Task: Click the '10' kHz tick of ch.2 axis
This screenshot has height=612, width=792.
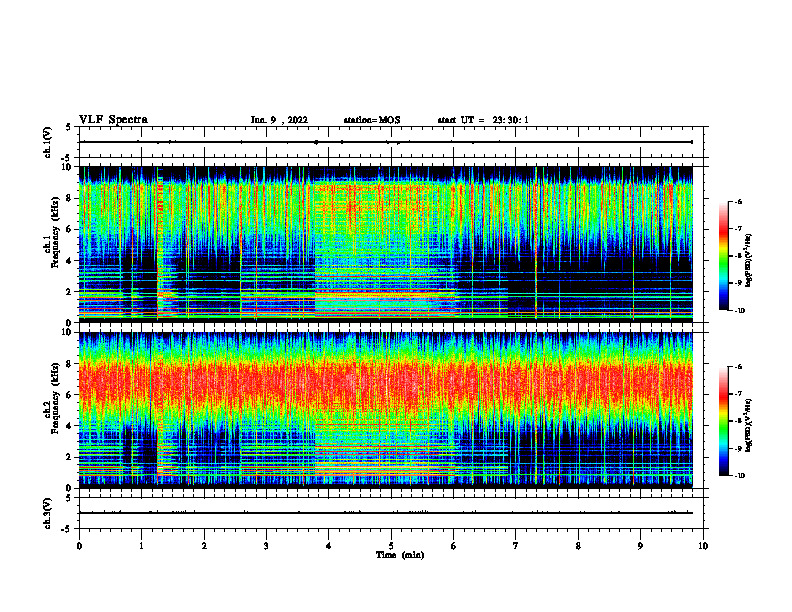Action: pos(67,332)
